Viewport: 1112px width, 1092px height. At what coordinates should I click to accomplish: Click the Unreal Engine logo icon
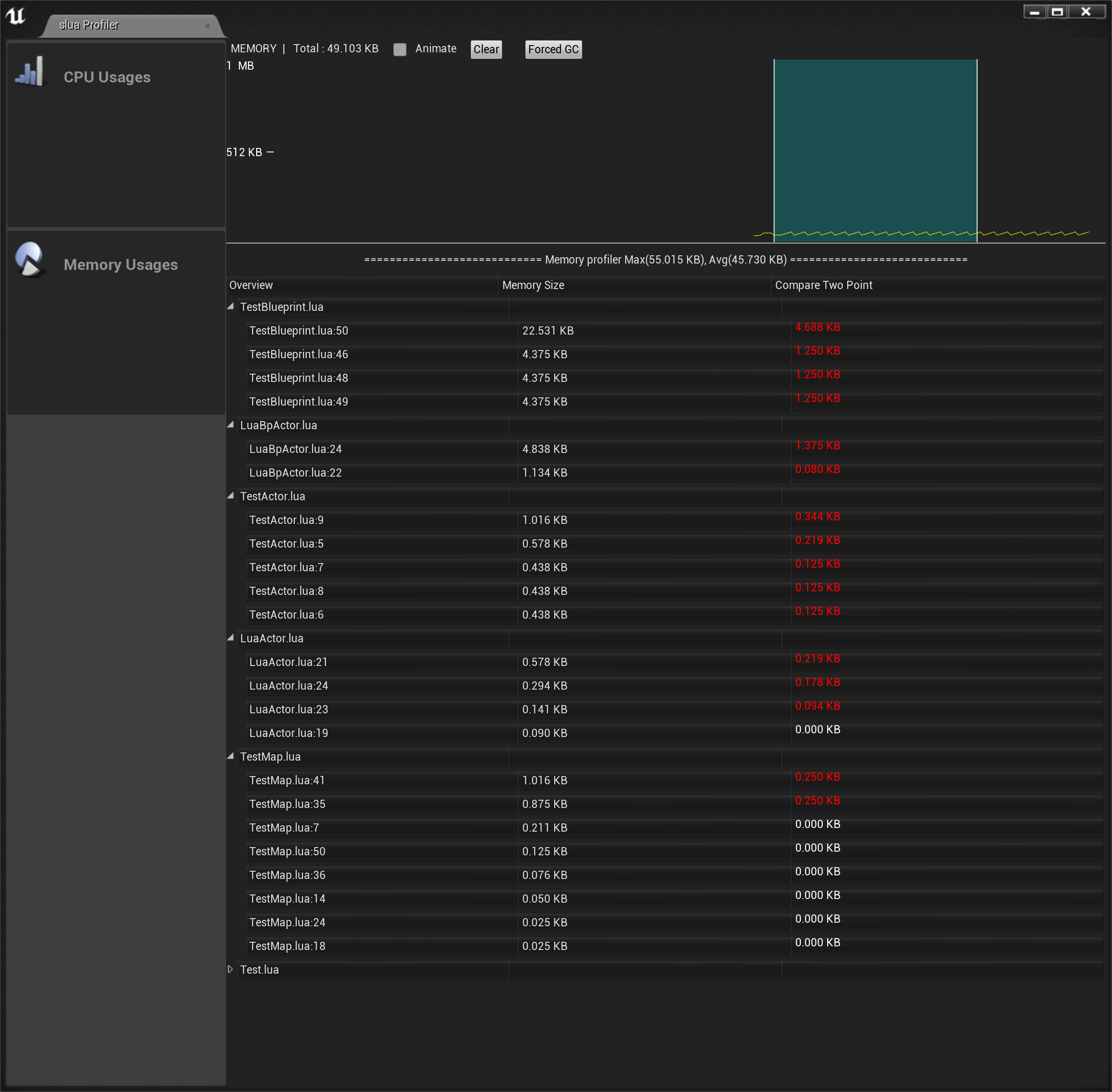(16, 15)
